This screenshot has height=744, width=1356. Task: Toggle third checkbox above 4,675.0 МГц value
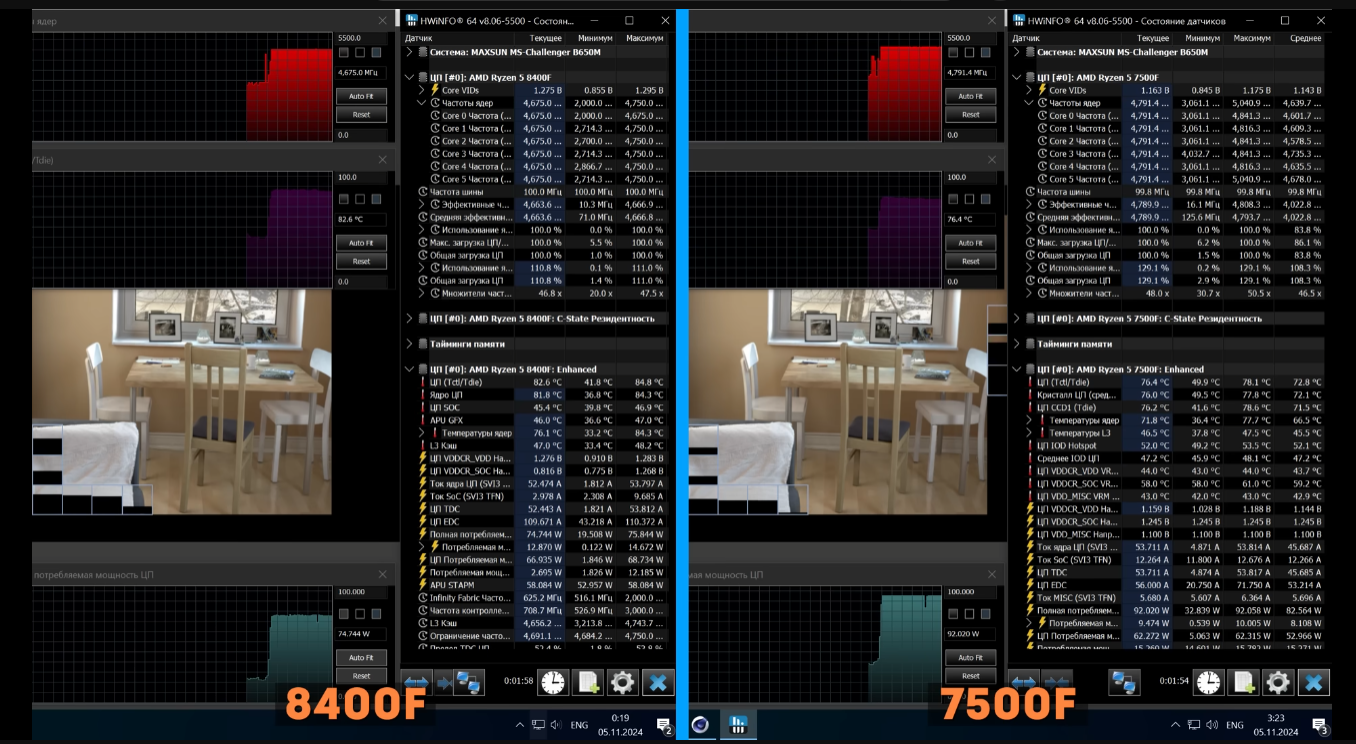[x=376, y=52]
